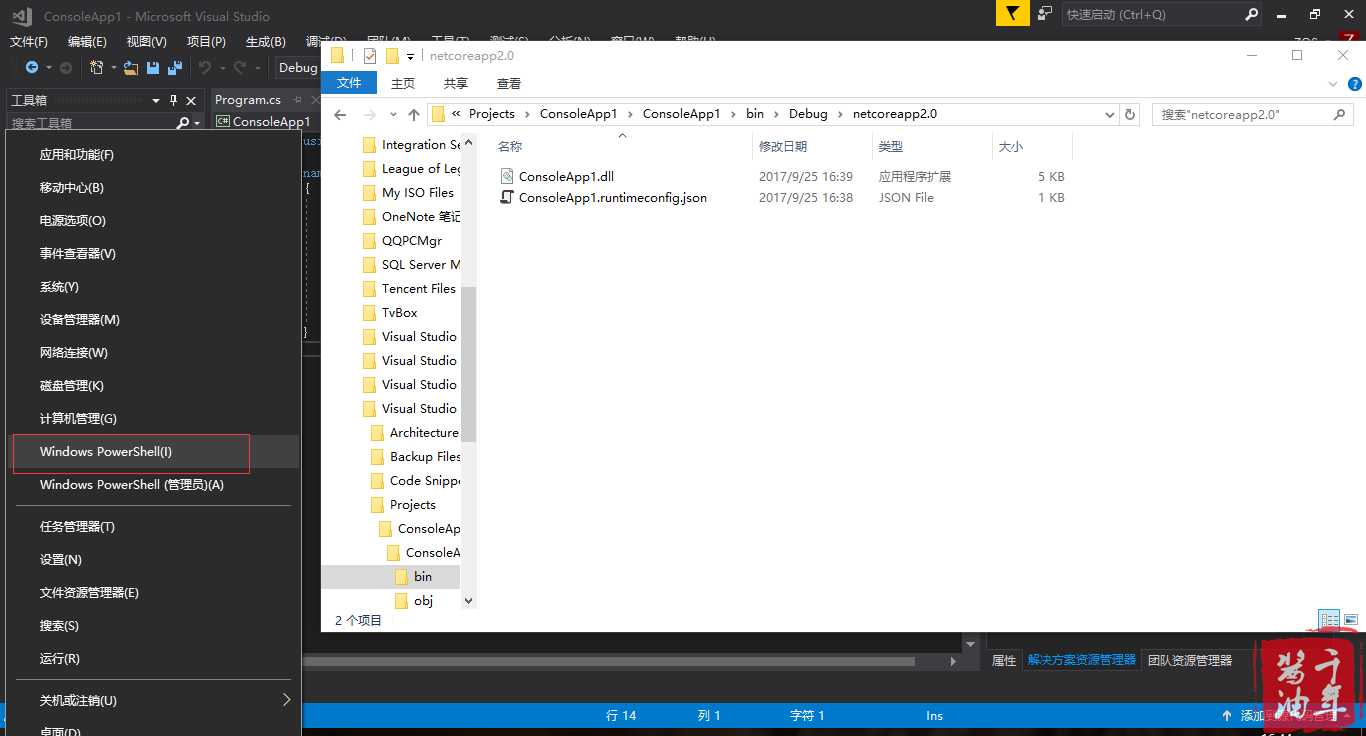1366x736 pixels.
Task: Go up one folder level in Explorer
Action: (414, 114)
